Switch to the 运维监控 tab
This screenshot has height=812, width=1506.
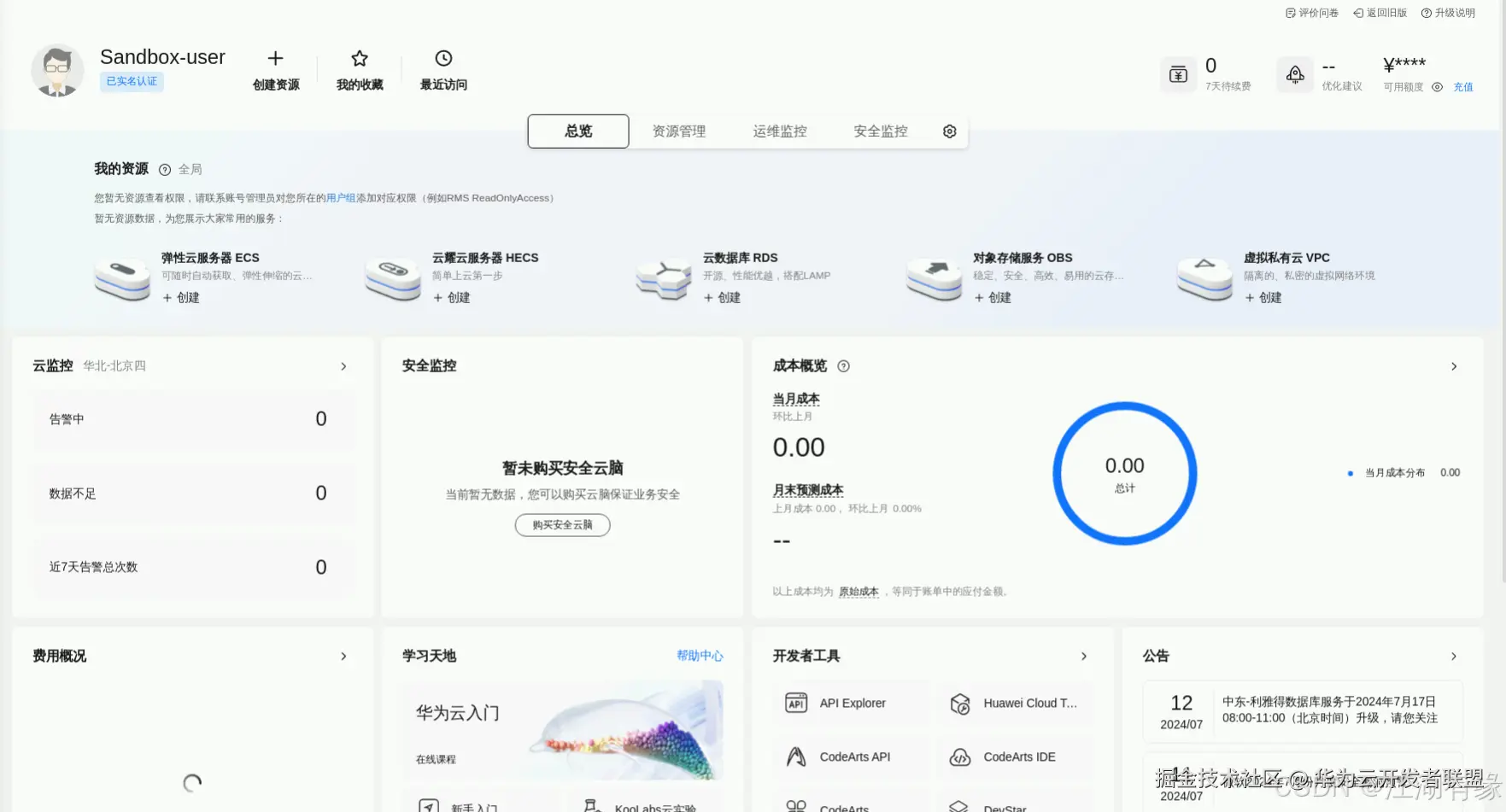pos(779,131)
